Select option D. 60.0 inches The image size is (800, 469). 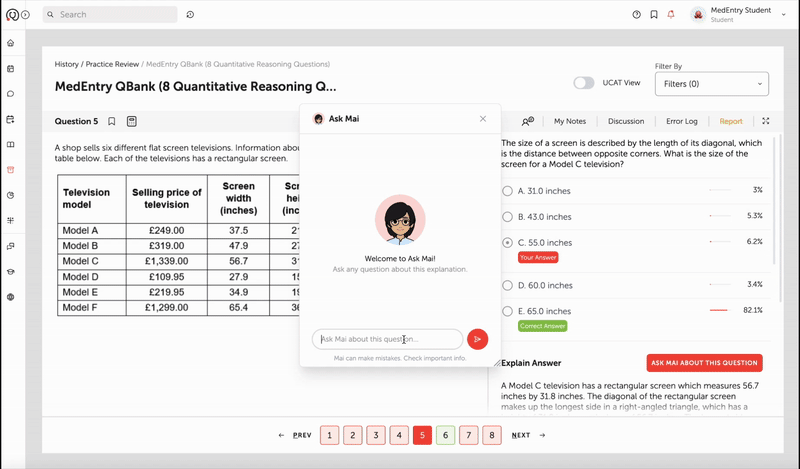pyautogui.click(x=507, y=285)
